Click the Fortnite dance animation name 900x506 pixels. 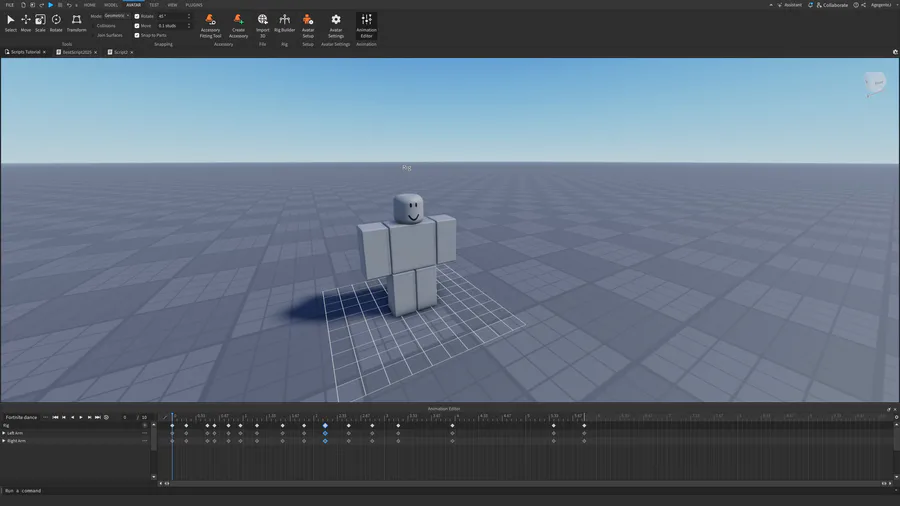tap(21, 417)
